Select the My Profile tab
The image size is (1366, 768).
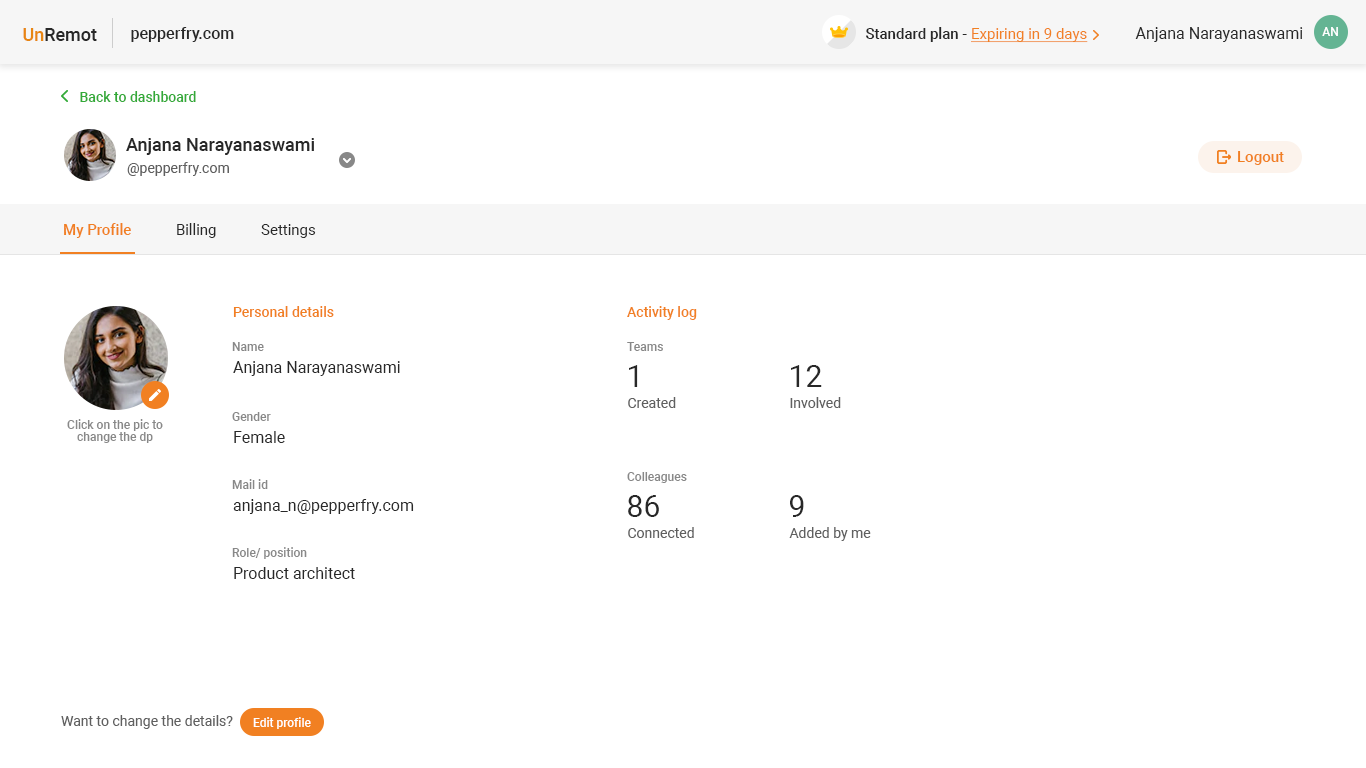tap(97, 230)
